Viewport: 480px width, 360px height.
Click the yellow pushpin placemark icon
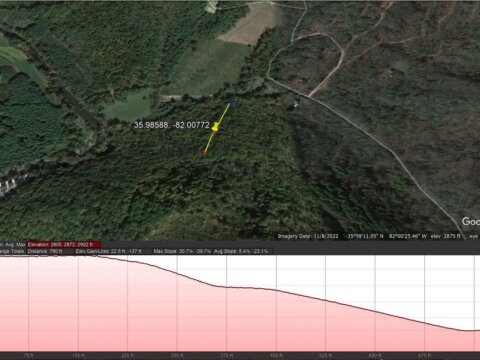pyautogui.click(x=216, y=127)
